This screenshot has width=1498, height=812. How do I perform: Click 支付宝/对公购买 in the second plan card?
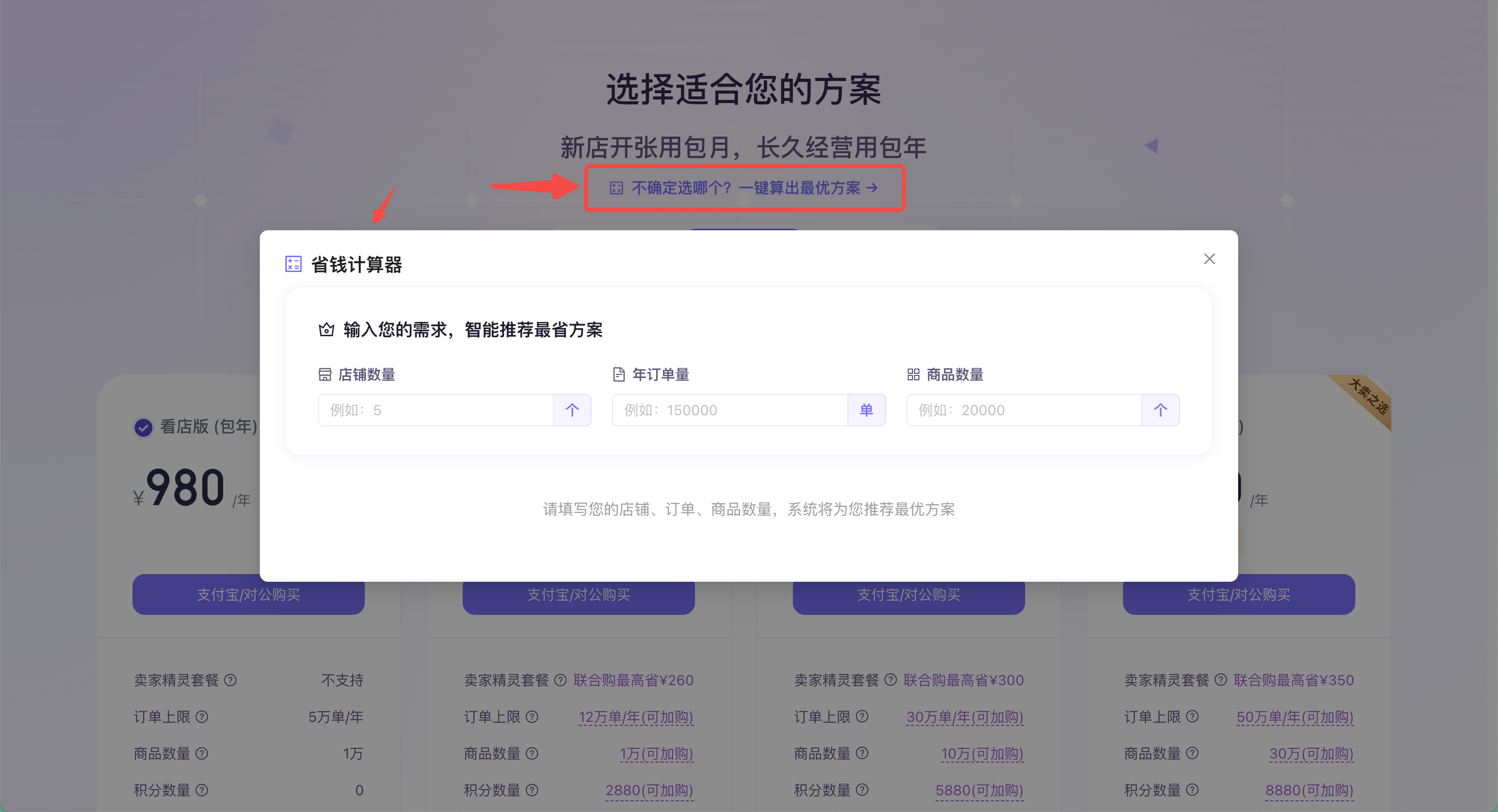pos(579,595)
